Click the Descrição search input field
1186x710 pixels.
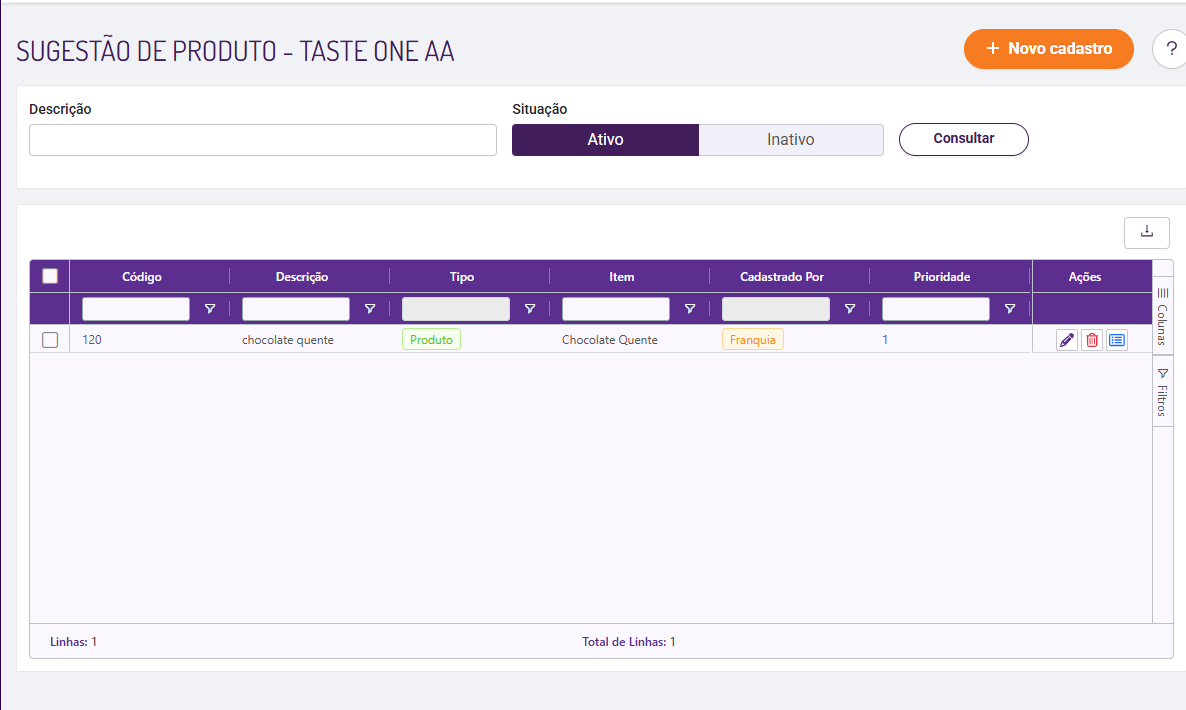(263, 140)
